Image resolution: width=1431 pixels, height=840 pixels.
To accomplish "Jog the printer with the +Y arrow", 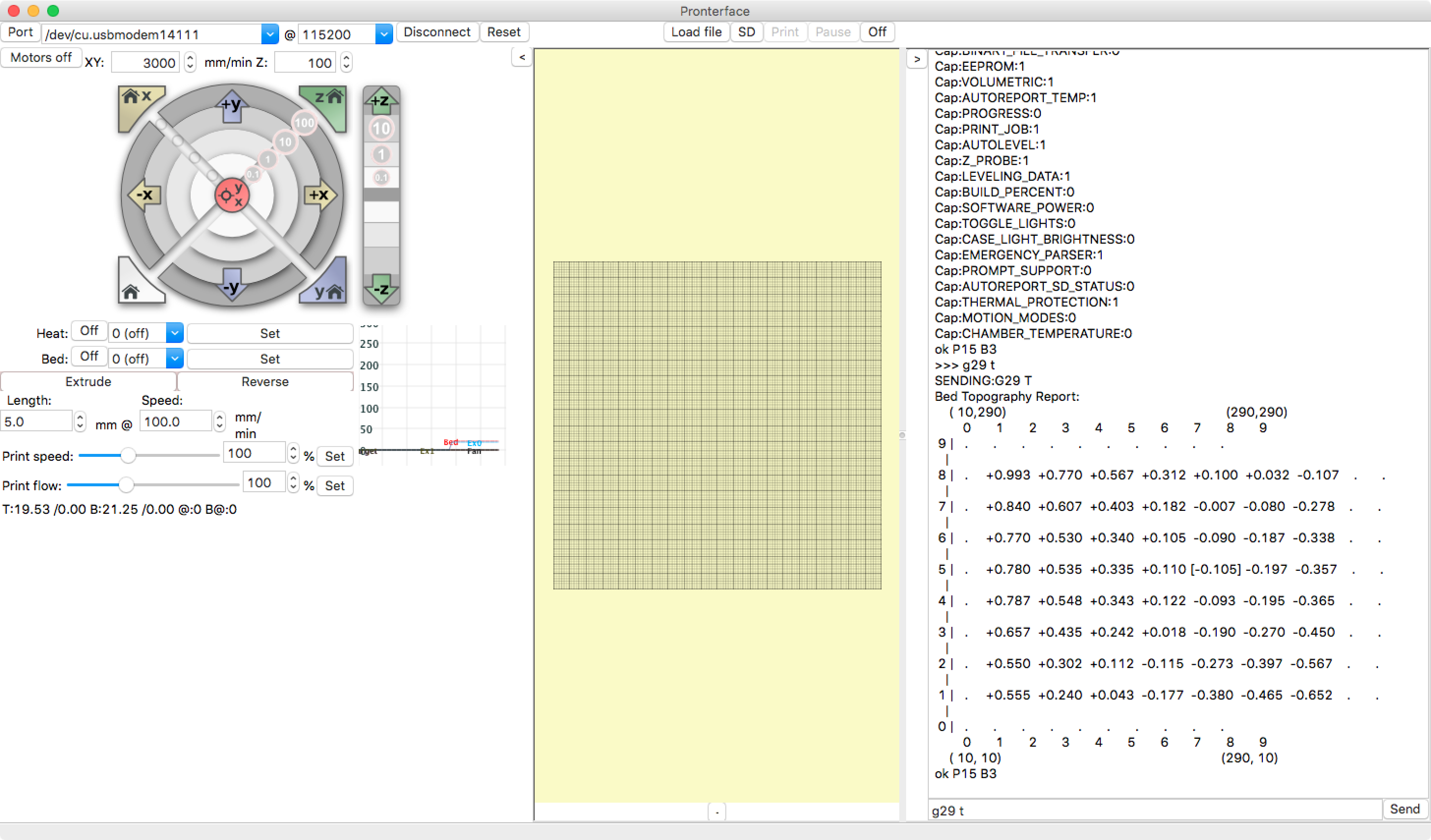I will coord(231,106).
